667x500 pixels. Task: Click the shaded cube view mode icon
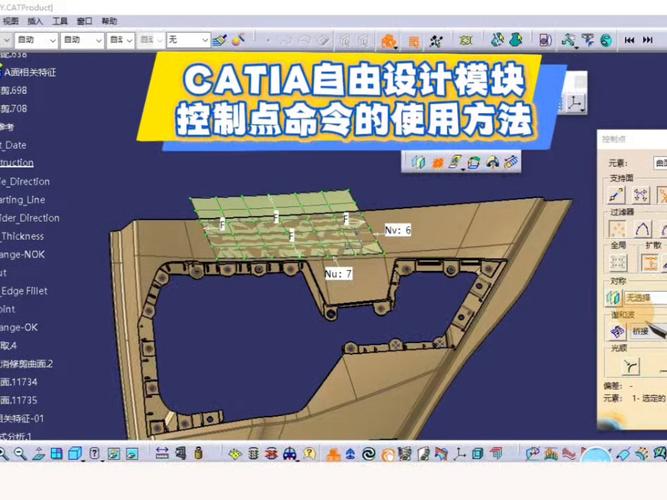[75, 454]
